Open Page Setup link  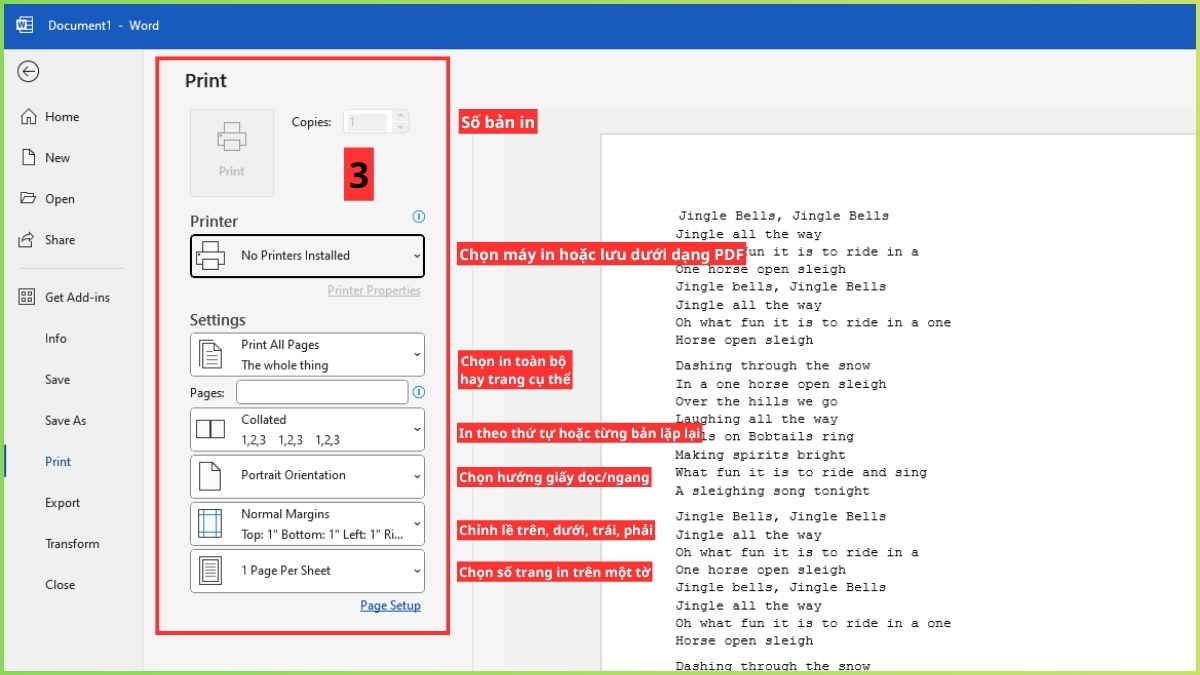[x=390, y=605]
